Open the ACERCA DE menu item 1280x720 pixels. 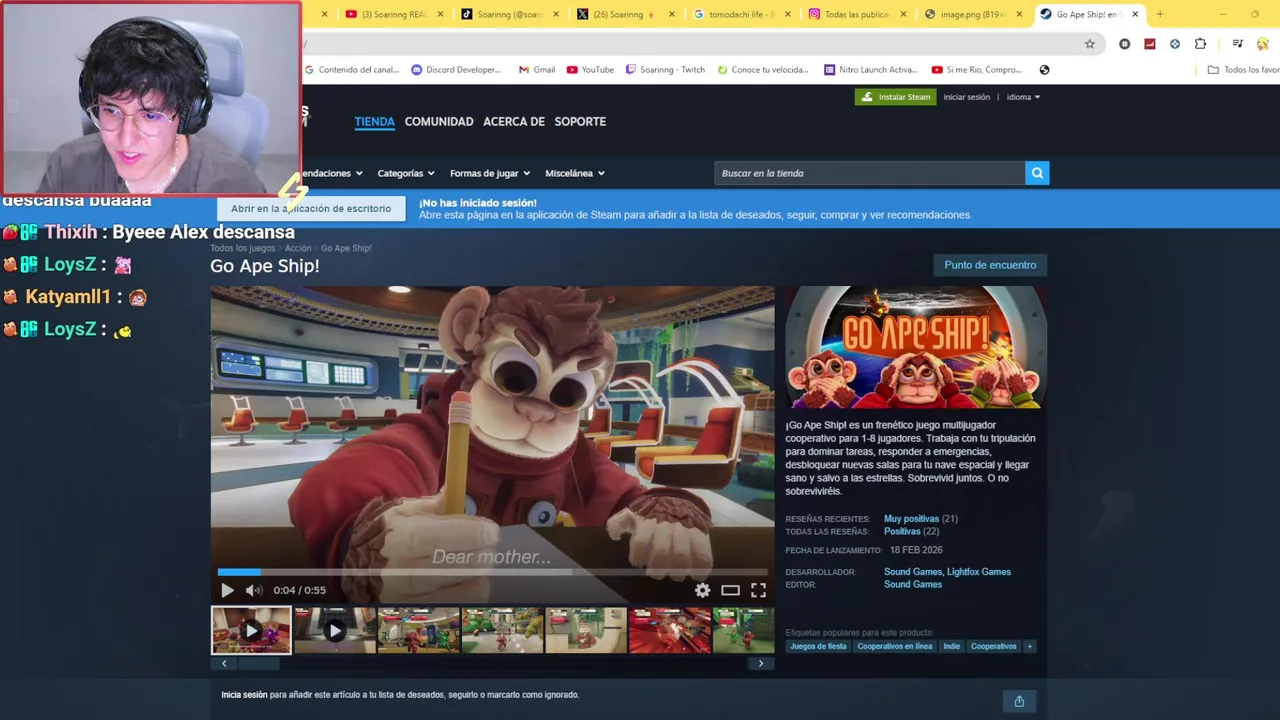514,122
